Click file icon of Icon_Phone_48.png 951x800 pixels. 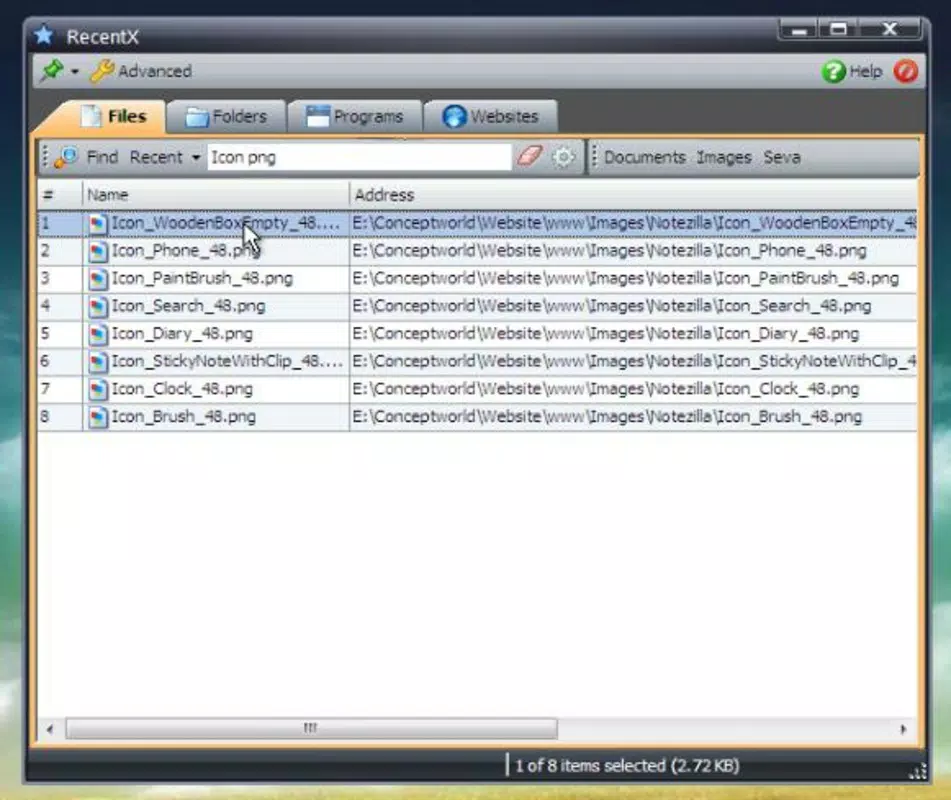tap(98, 251)
